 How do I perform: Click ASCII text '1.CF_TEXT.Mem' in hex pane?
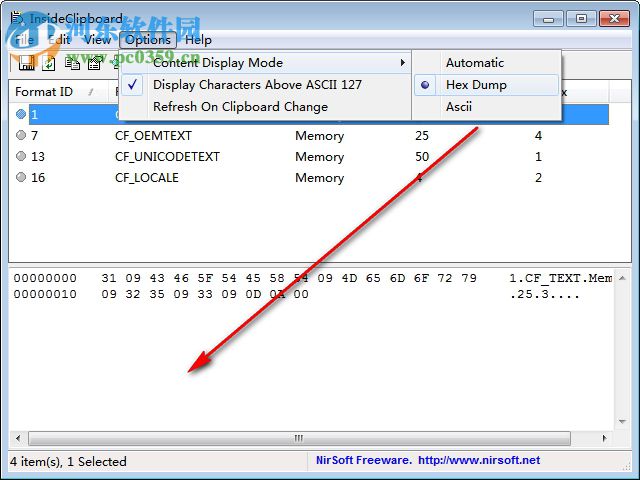[560, 278]
